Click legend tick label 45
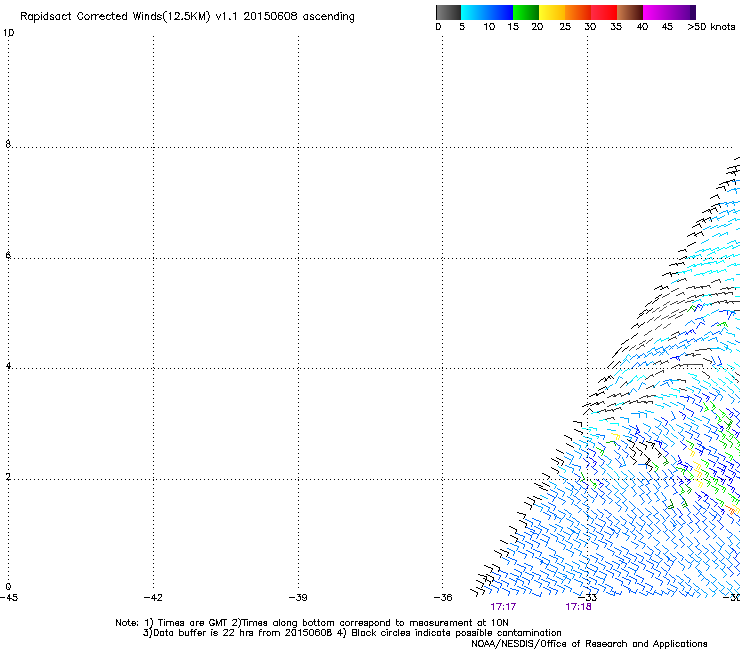The height and width of the screenshot is (650, 740). pos(667,27)
